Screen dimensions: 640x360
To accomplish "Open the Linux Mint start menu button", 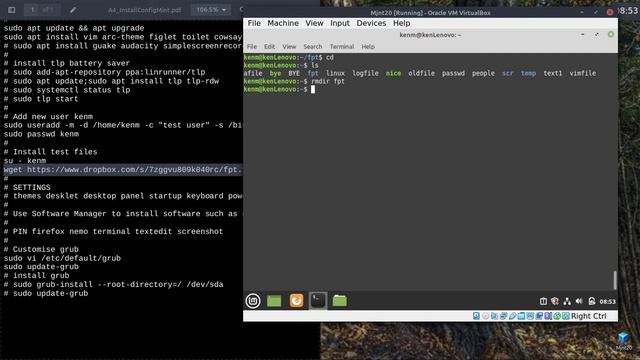I will click(x=253, y=301).
